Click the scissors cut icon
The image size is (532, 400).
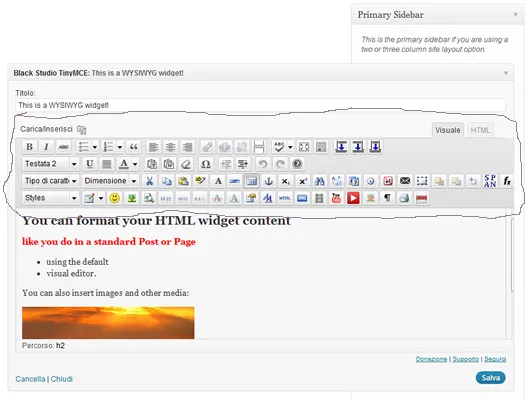coord(149,181)
